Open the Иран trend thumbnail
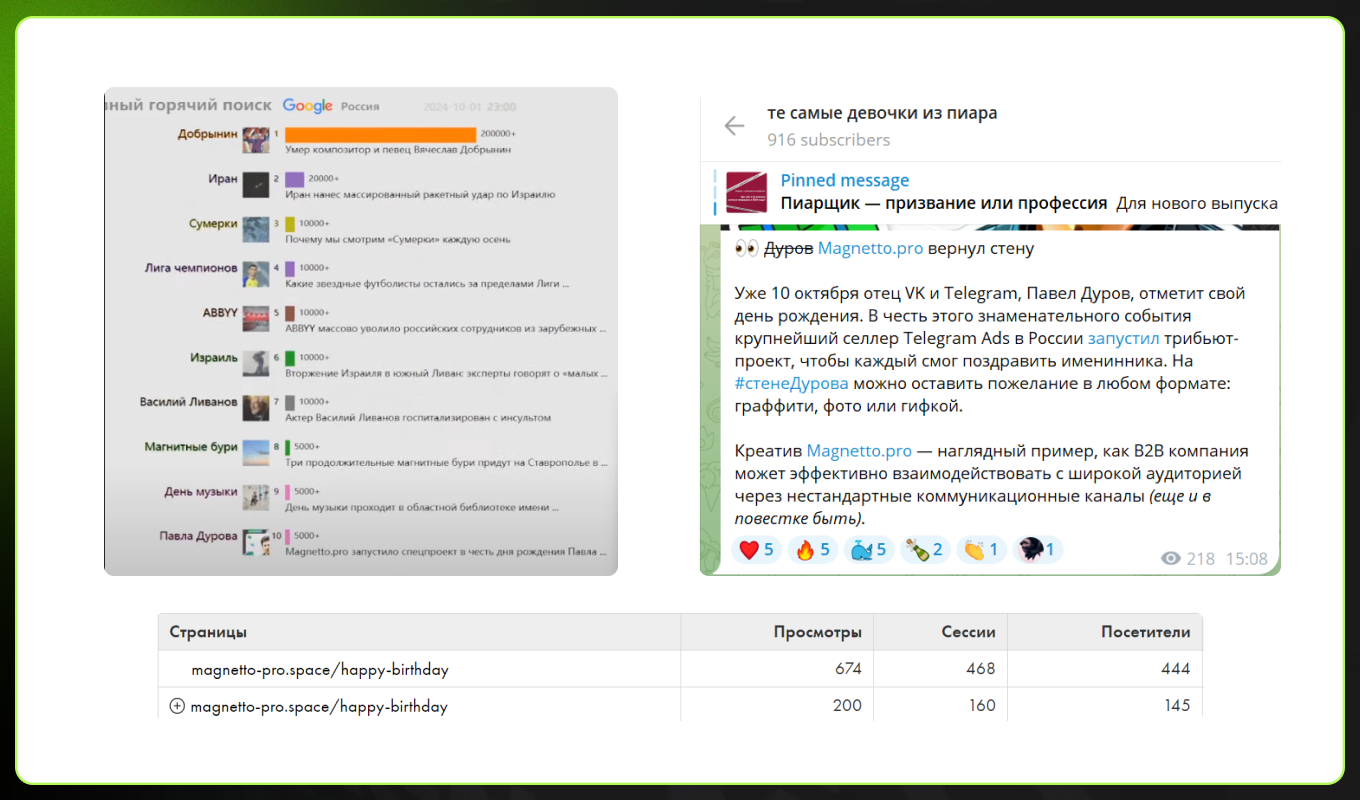The width and height of the screenshot is (1360, 800). [x=255, y=183]
